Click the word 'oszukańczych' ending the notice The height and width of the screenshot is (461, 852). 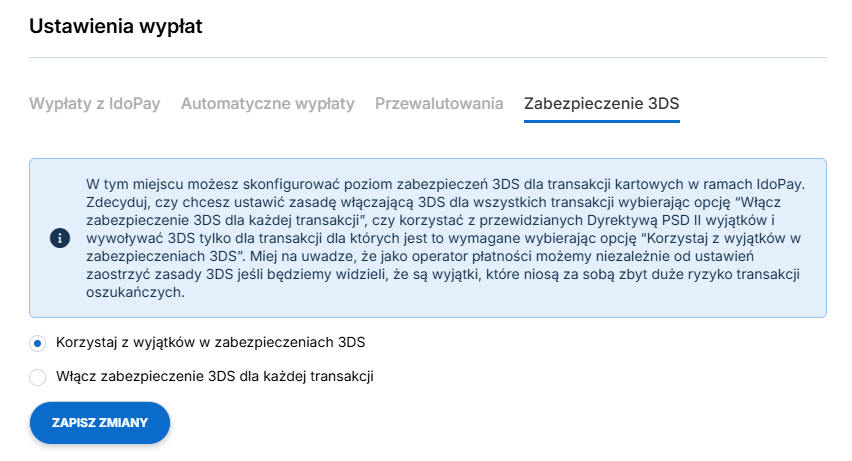tap(135, 292)
